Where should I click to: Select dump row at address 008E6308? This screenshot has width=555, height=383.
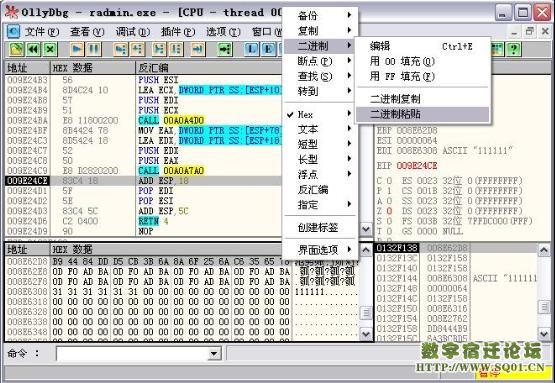[x=182, y=292]
